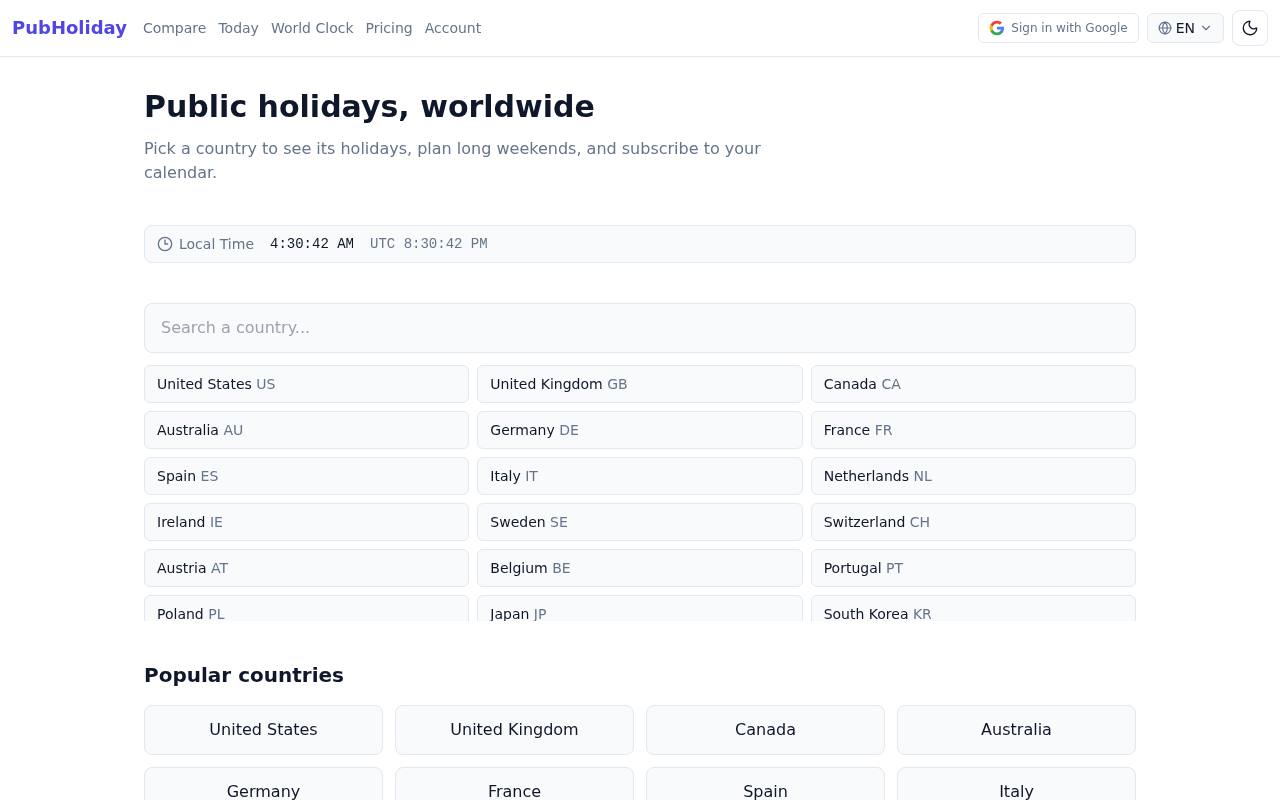Choose Canada CA from the list
The height and width of the screenshot is (800, 1280).
tap(973, 384)
